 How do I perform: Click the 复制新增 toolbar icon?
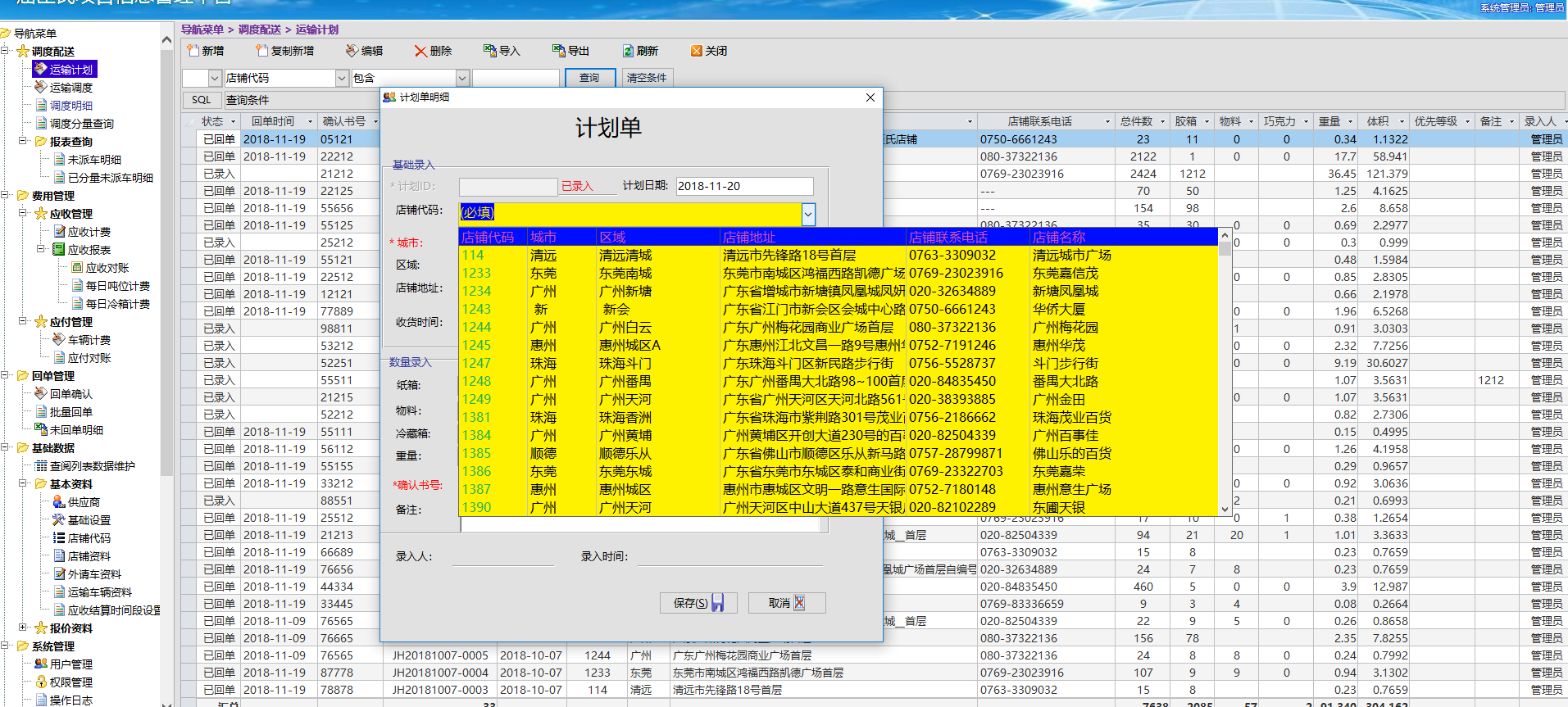click(261, 51)
